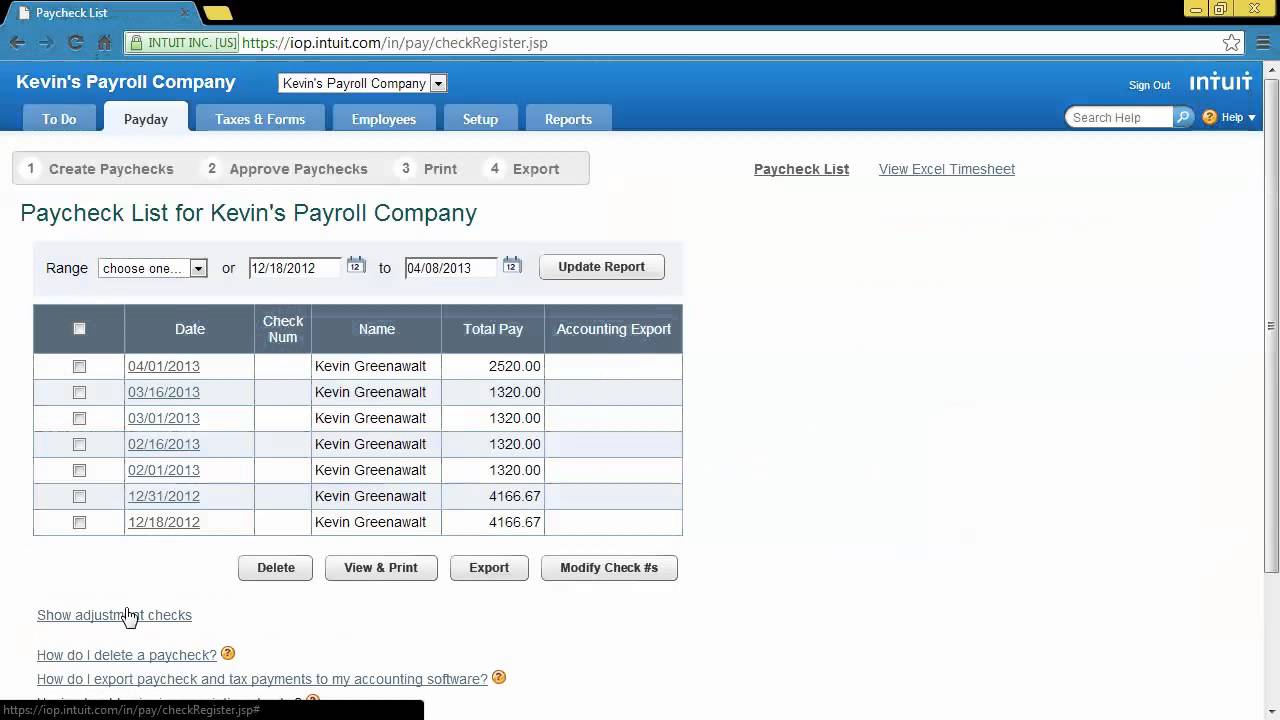The width and height of the screenshot is (1280, 720).
Task: Go to step 1 Create Paychecks
Action: tap(100, 169)
